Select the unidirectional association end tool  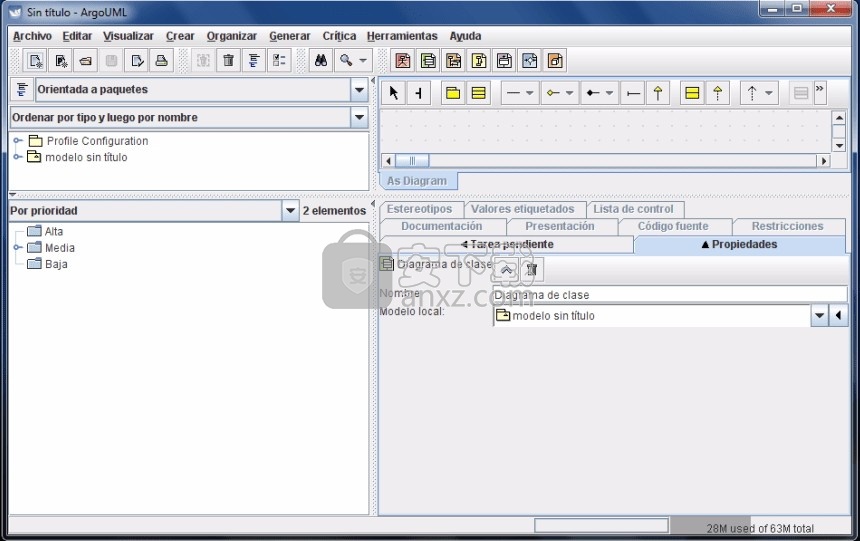click(x=633, y=93)
